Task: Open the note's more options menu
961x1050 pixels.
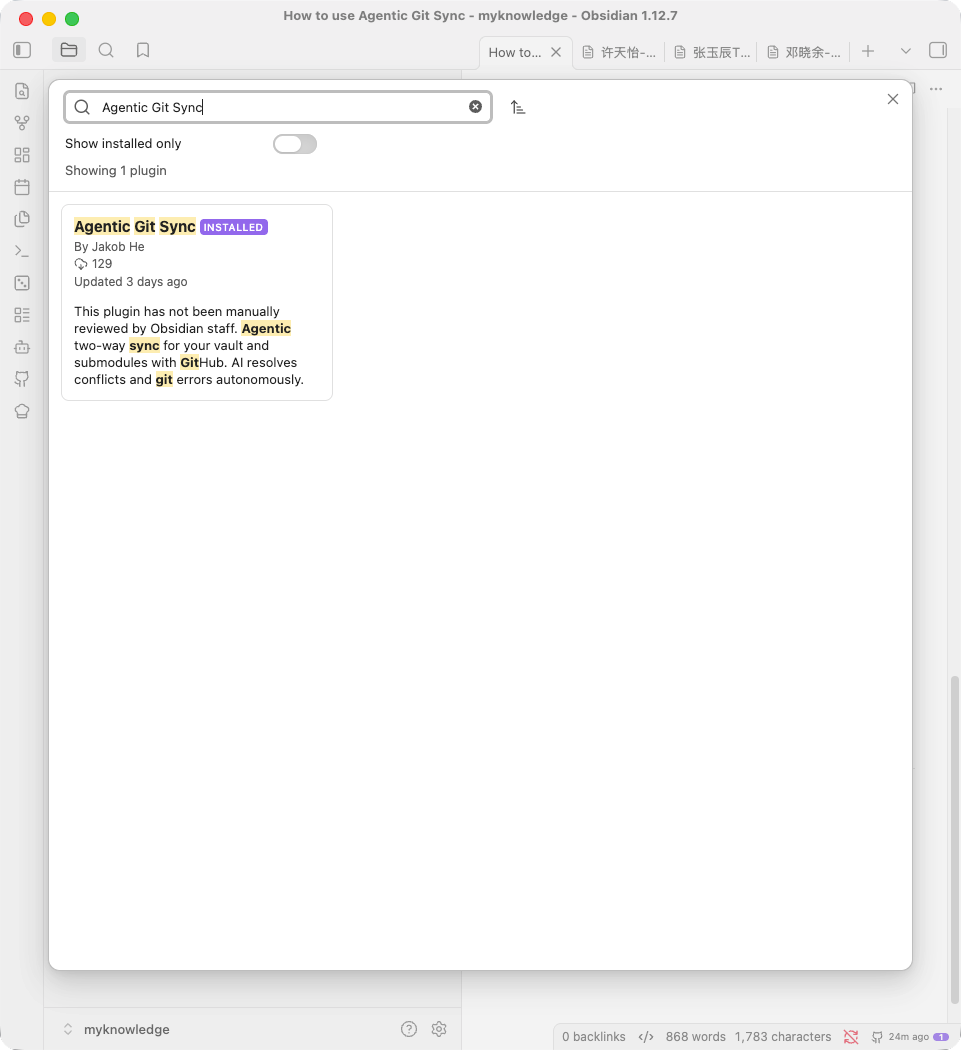Action: pyautogui.click(x=936, y=88)
